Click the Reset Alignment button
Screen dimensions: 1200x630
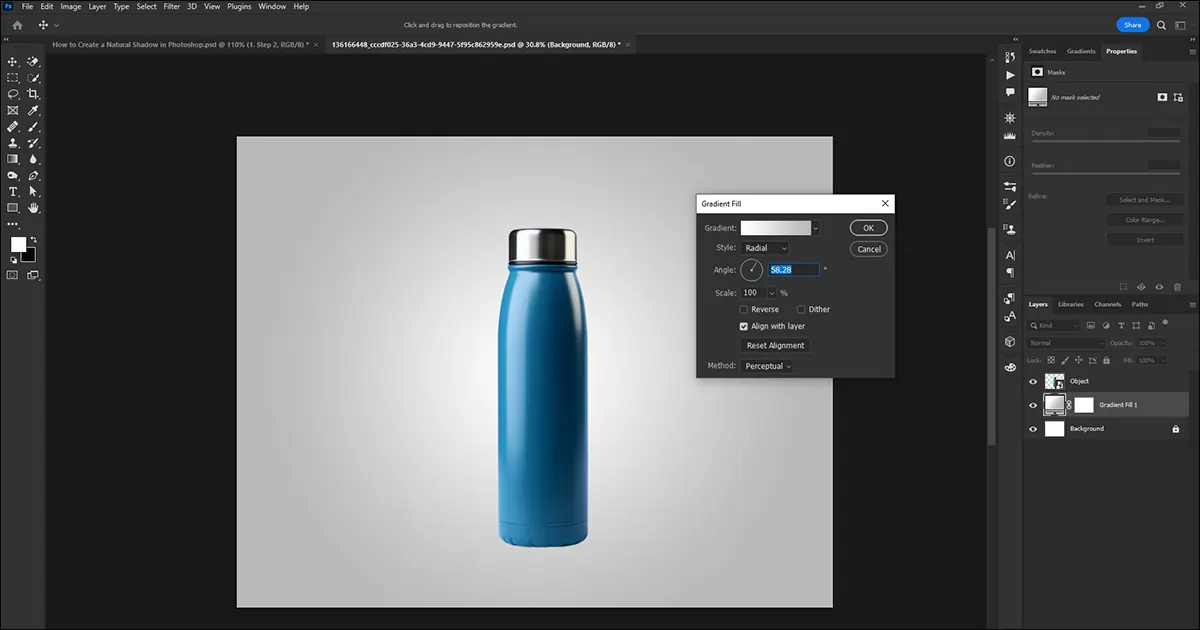[775, 346]
